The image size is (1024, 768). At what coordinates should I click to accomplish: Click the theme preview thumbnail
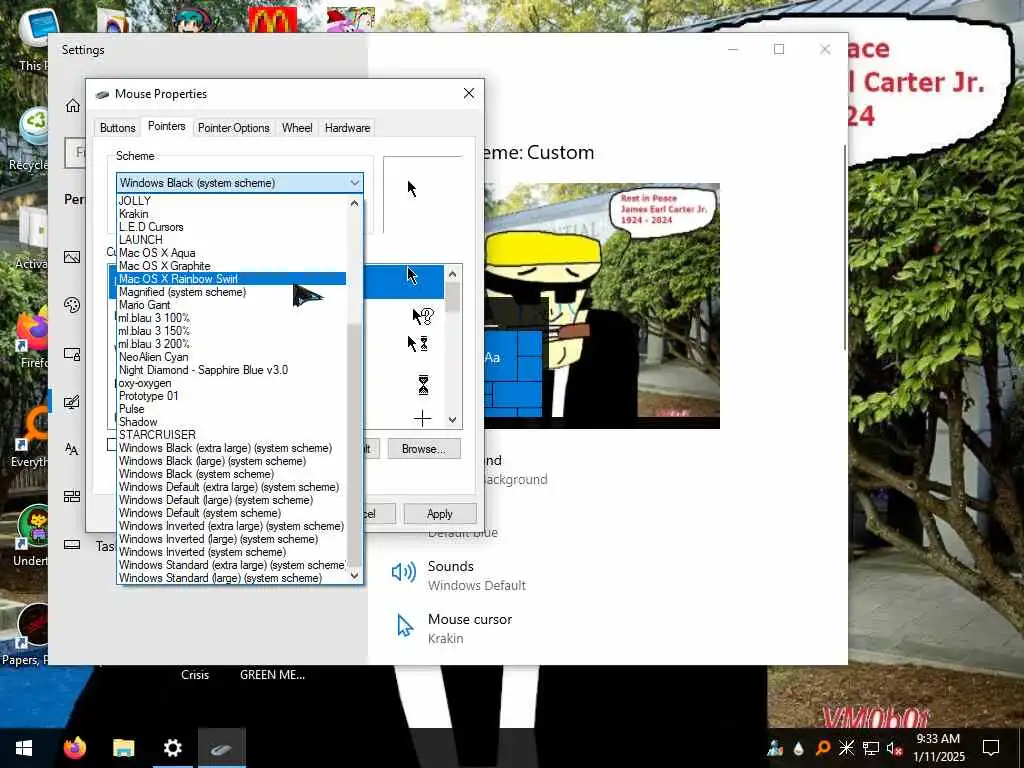pyautogui.click(x=602, y=306)
